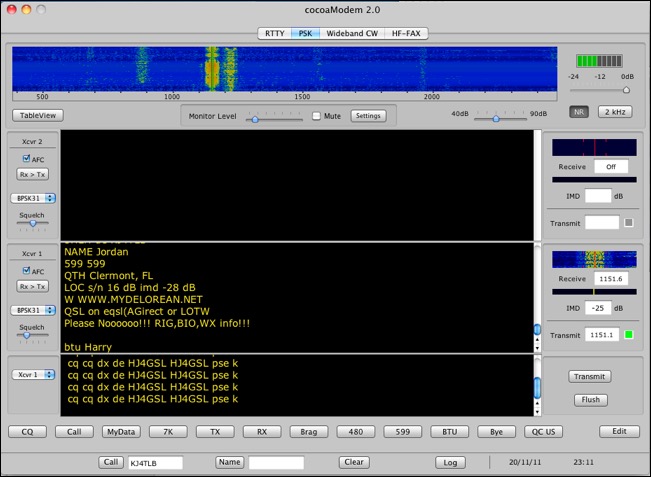Click the strong signal near 1150 in waterfall
Viewport: 651px width, 477px height.
[212, 68]
